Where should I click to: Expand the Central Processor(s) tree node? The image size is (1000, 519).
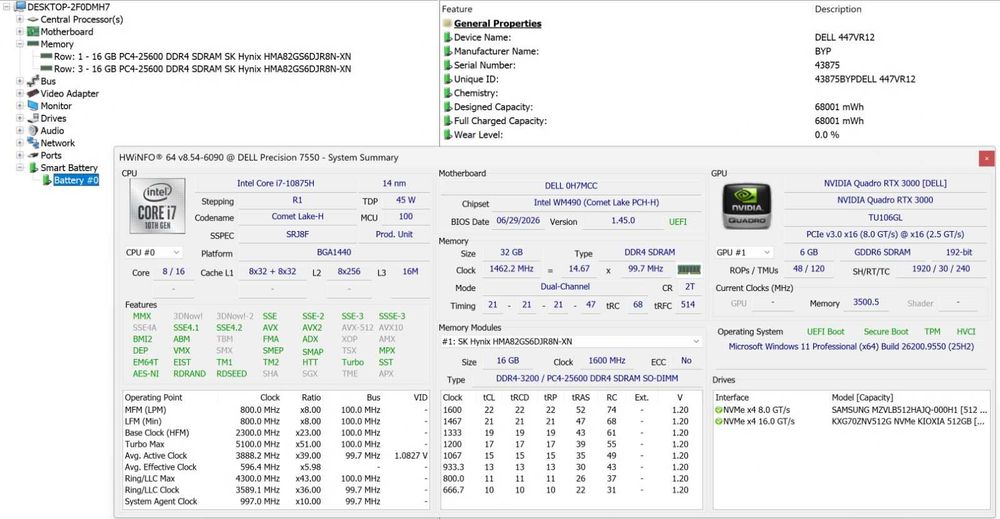click(x=20, y=19)
